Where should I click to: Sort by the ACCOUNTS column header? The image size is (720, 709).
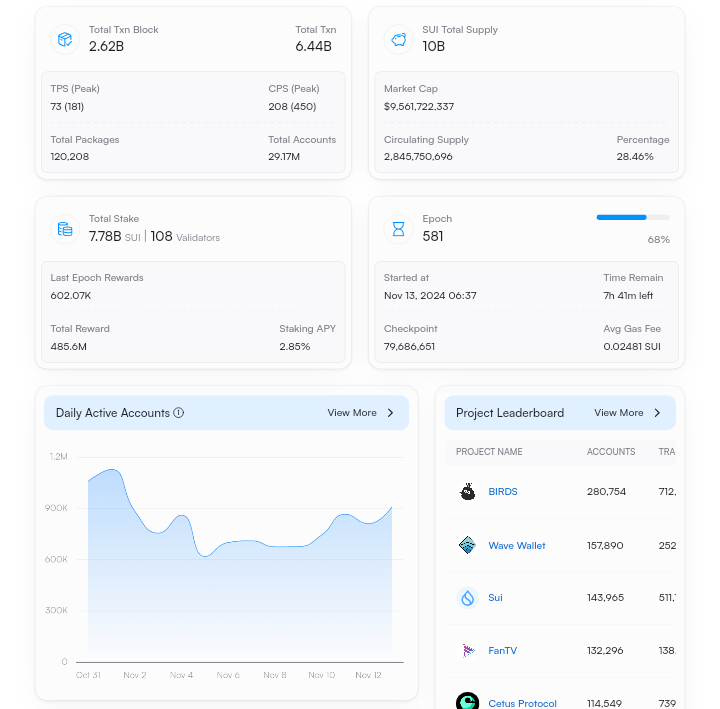click(x=611, y=451)
